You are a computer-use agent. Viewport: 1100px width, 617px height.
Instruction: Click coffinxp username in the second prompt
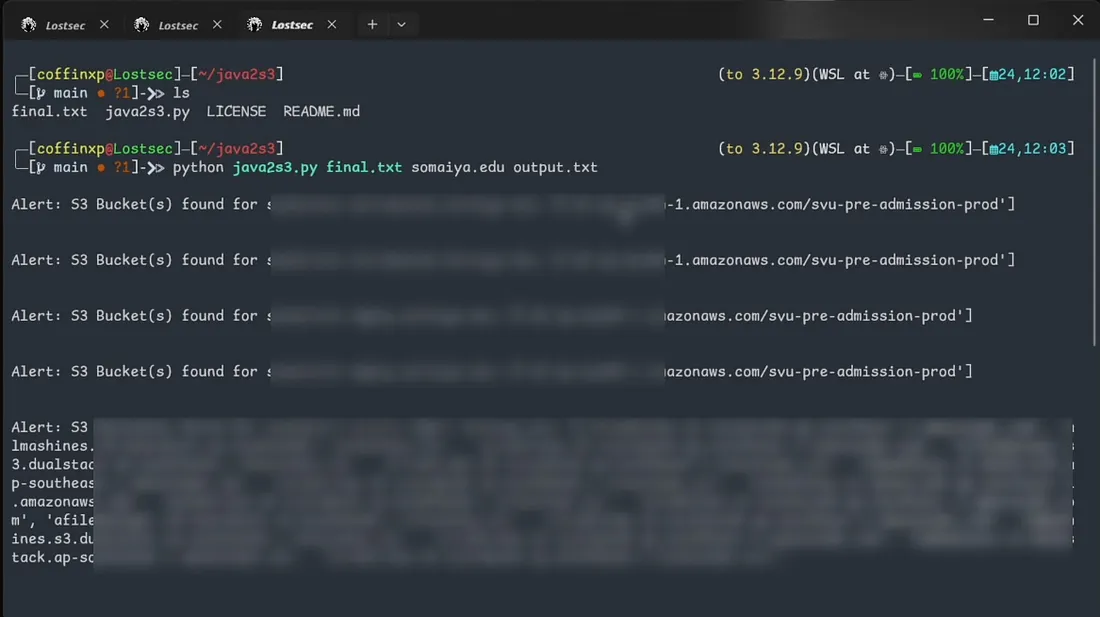tap(70, 149)
